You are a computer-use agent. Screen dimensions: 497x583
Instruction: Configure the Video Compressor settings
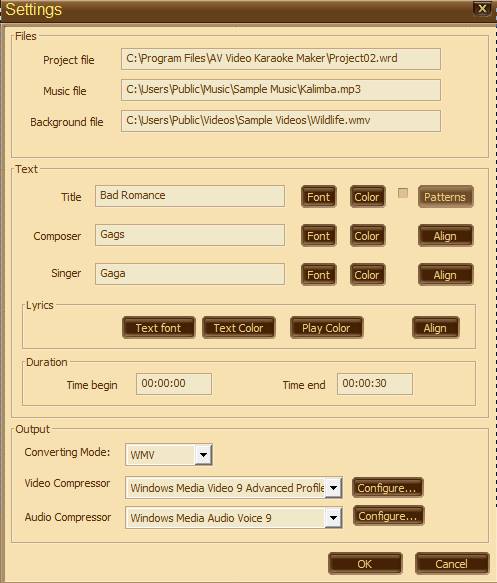tap(387, 487)
